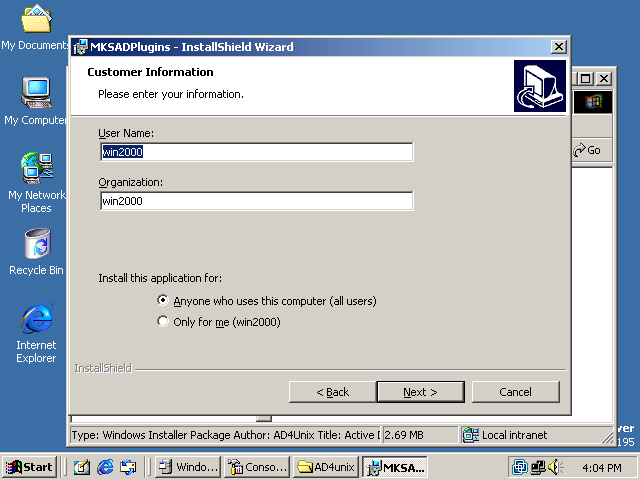Go to the next wizard step
Screen dimensions: 640x480
(420, 392)
